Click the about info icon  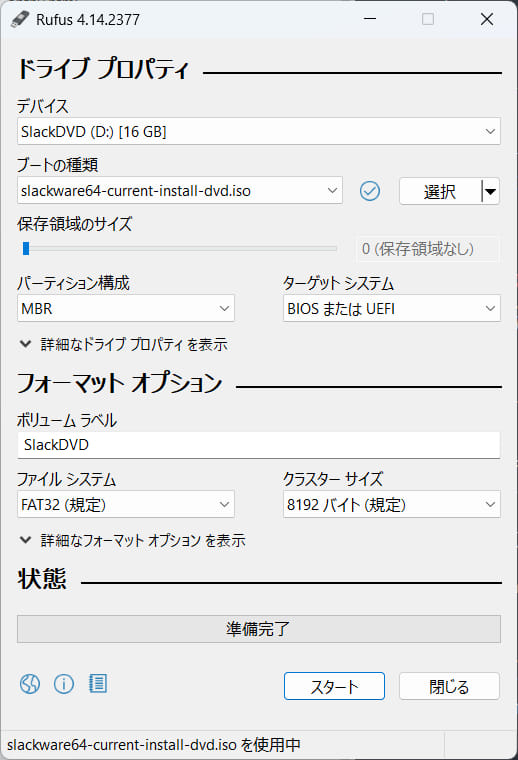[64, 684]
